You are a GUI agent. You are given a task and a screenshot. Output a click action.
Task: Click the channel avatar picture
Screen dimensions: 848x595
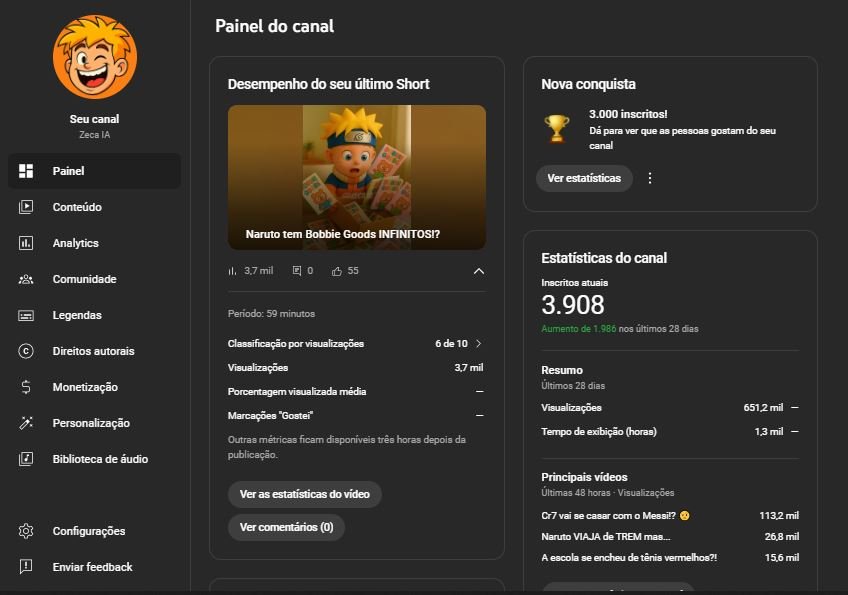click(95, 57)
